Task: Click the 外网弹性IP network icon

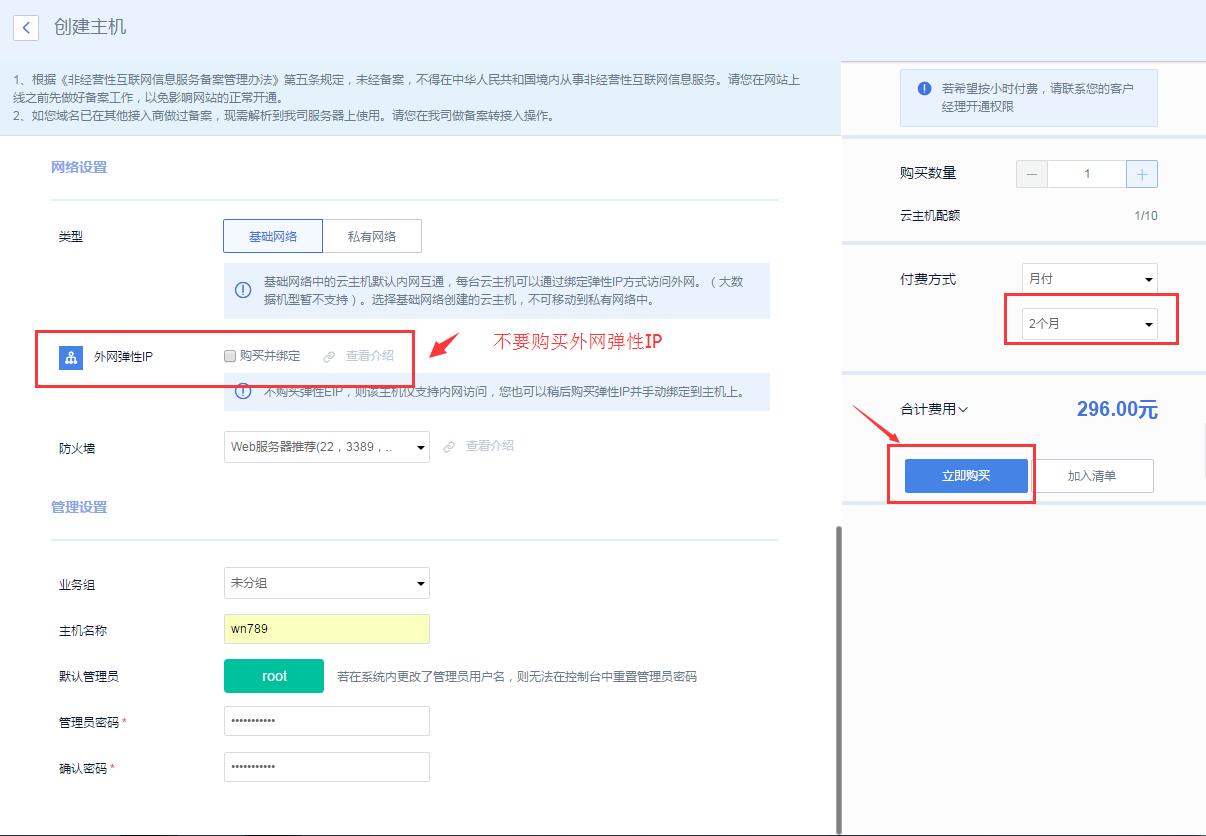Action: 70,357
